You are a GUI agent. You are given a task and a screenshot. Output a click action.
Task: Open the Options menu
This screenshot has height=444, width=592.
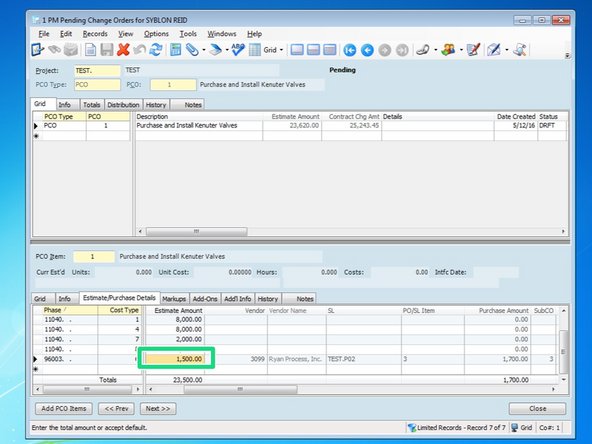(156, 34)
